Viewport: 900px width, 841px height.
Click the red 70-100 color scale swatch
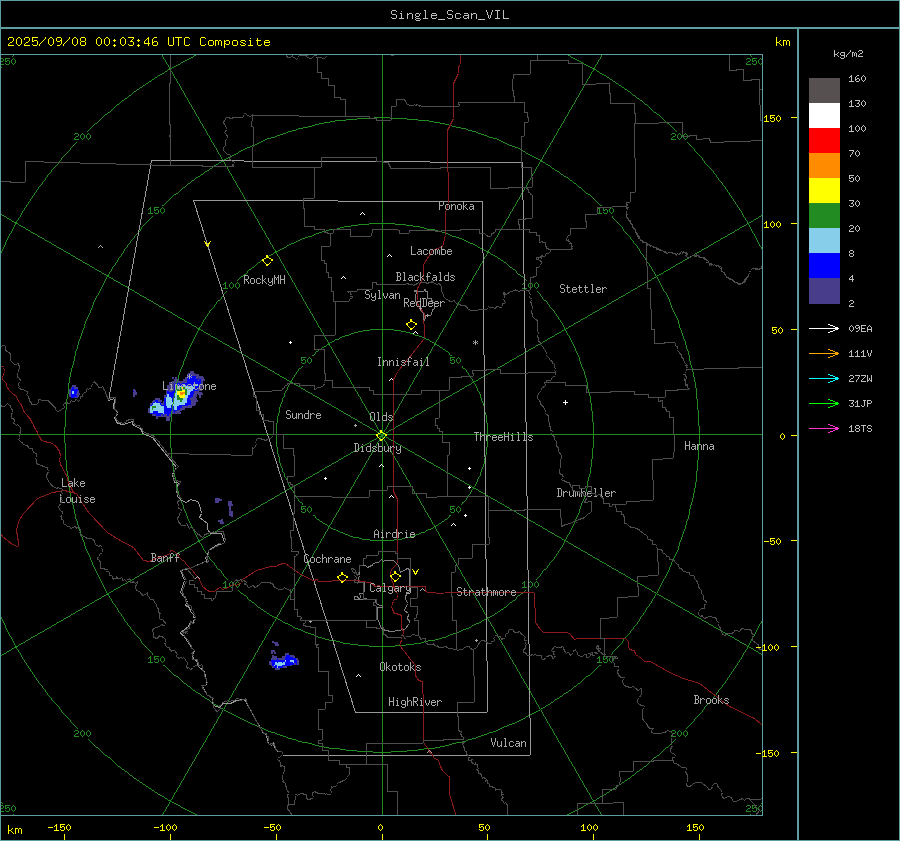click(824, 141)
